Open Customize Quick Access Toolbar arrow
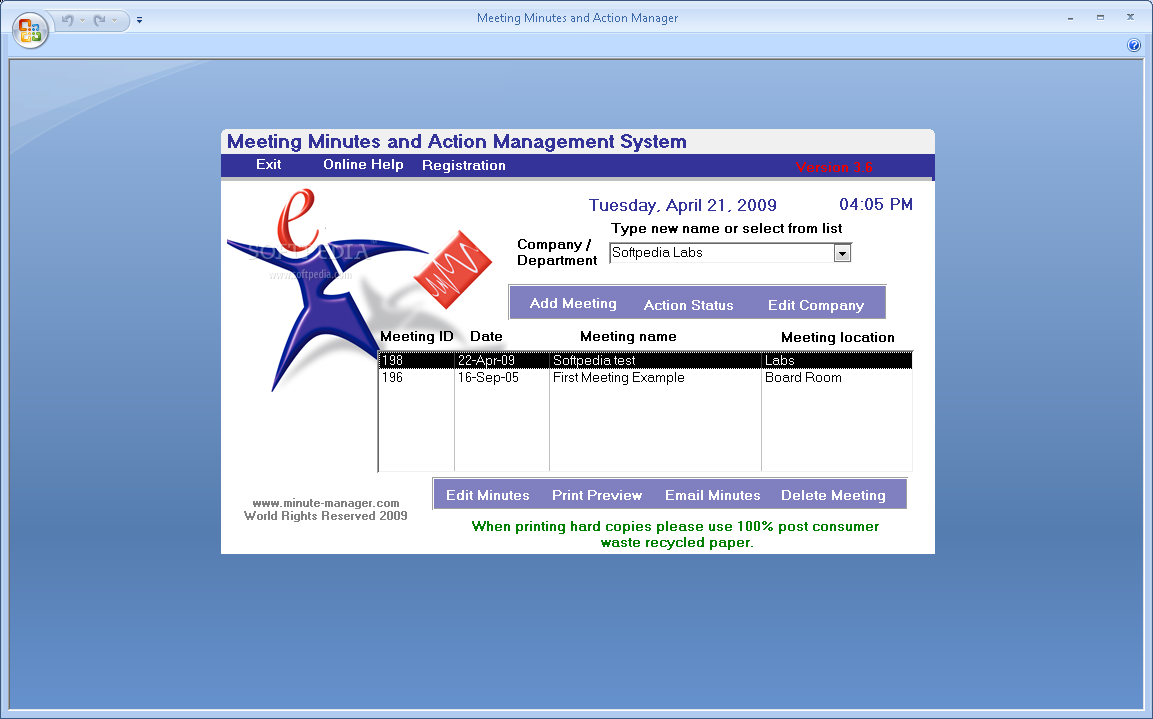 [139, 21]
